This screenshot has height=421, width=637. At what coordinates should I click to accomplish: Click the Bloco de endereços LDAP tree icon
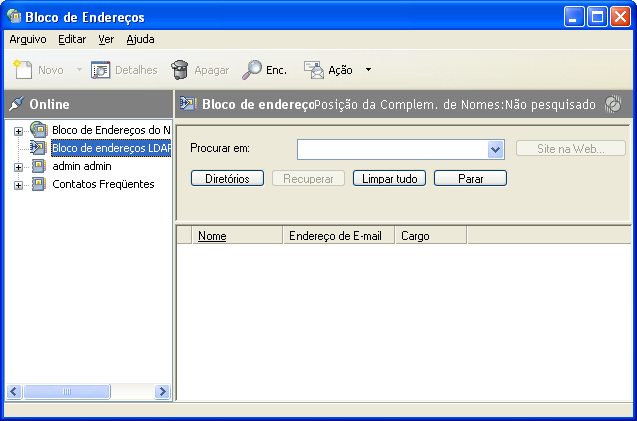(39, 148)
